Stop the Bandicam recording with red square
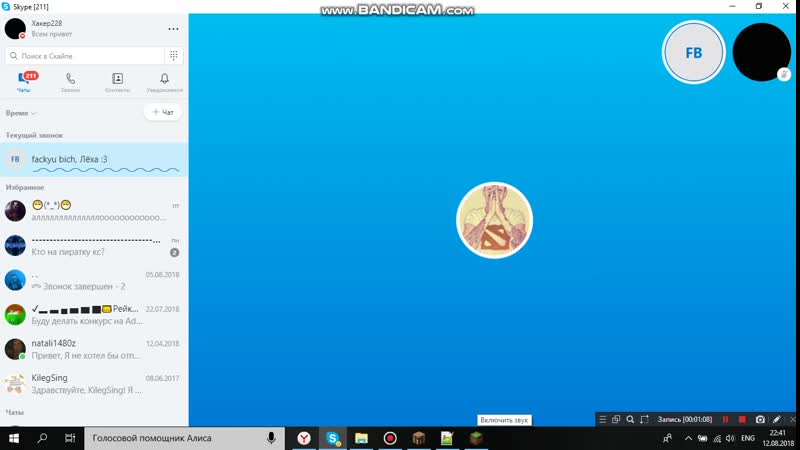The image size is (800, 450). [742, 419]
